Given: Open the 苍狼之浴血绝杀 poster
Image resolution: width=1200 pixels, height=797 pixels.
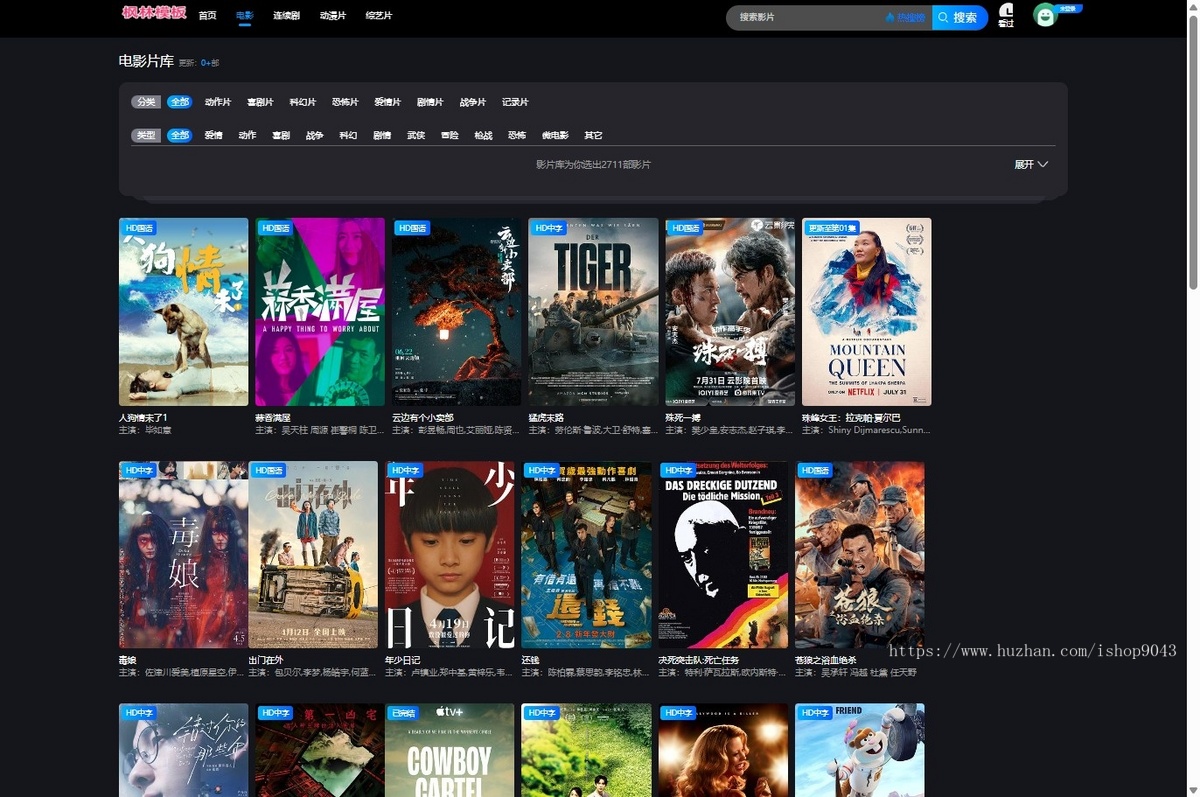Looking at the screenshot, I should pyautogui.click(x=859, y=555).
